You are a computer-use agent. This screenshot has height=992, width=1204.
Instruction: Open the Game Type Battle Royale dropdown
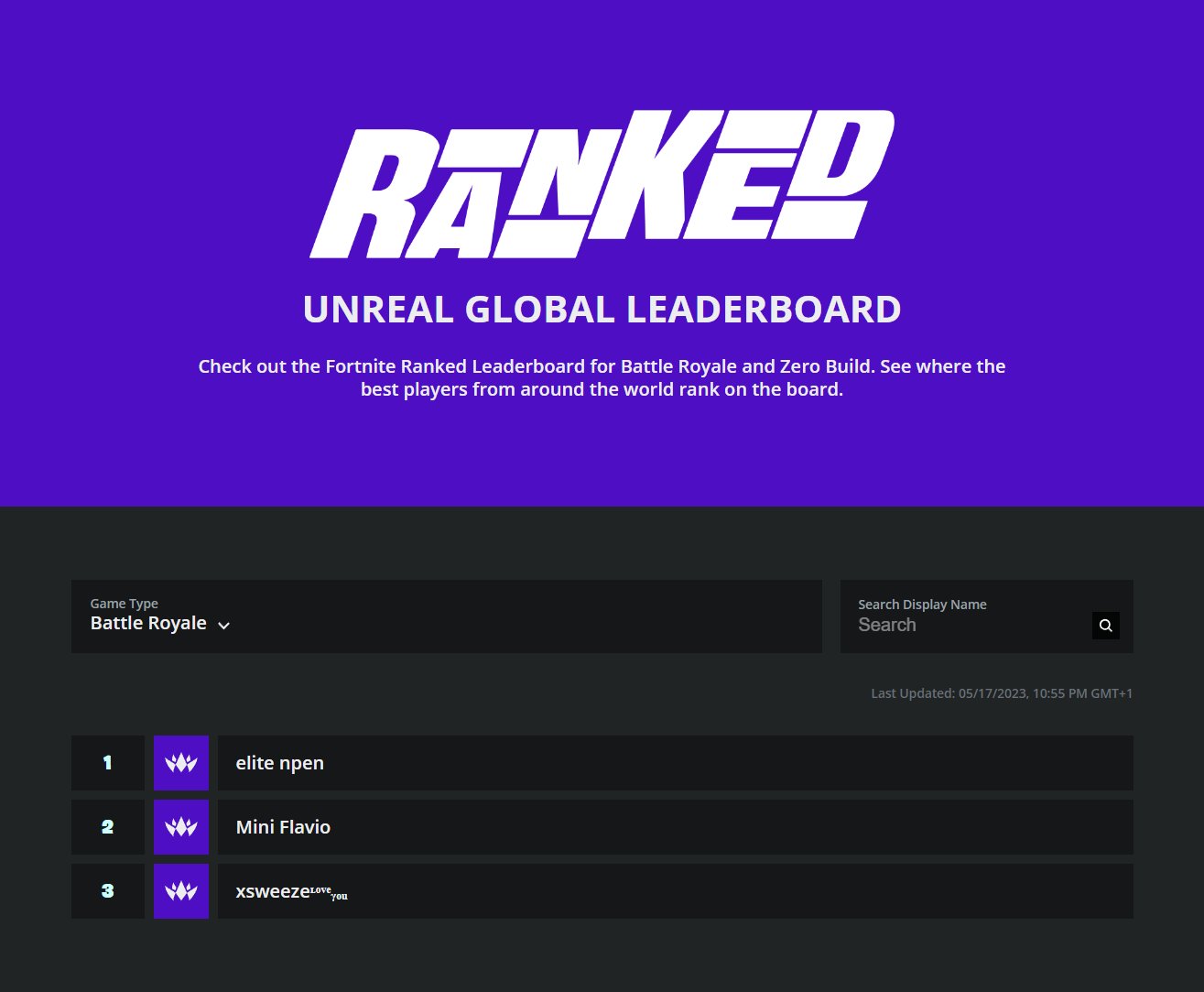point(446,616)
